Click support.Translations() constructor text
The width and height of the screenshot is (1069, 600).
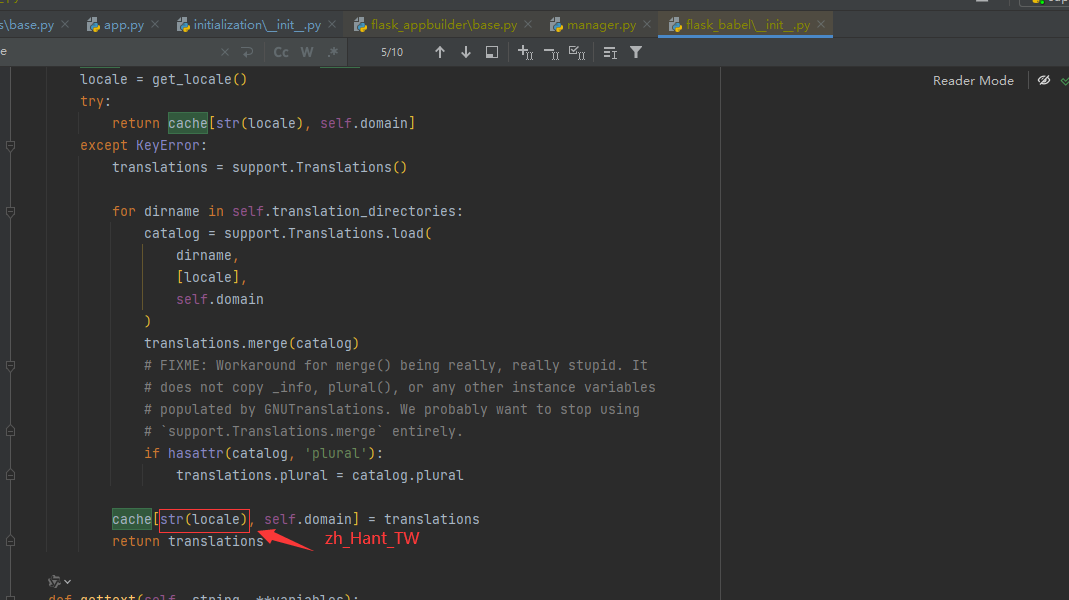pyautogui.click(x=320, y=168)
